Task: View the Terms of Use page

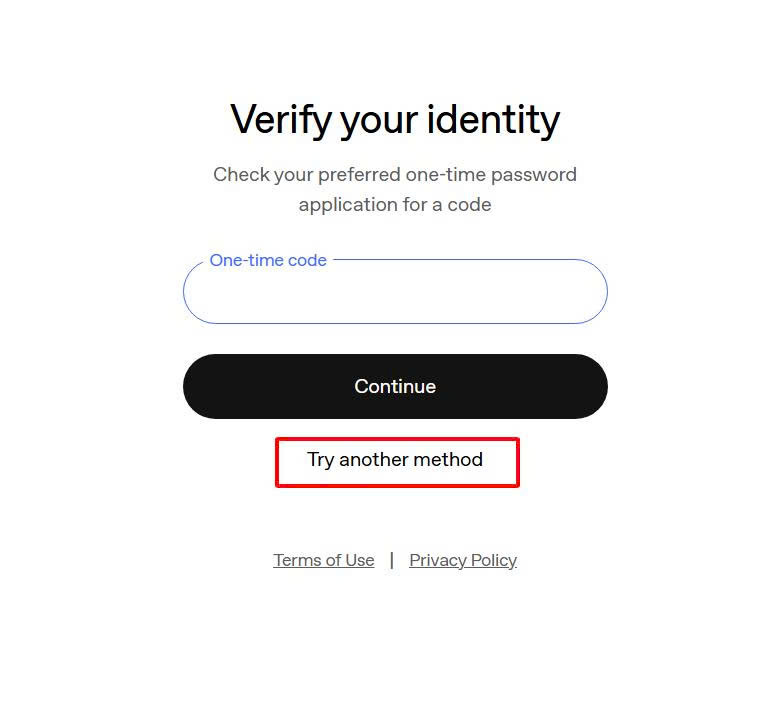Action: [x=323, y=560]
